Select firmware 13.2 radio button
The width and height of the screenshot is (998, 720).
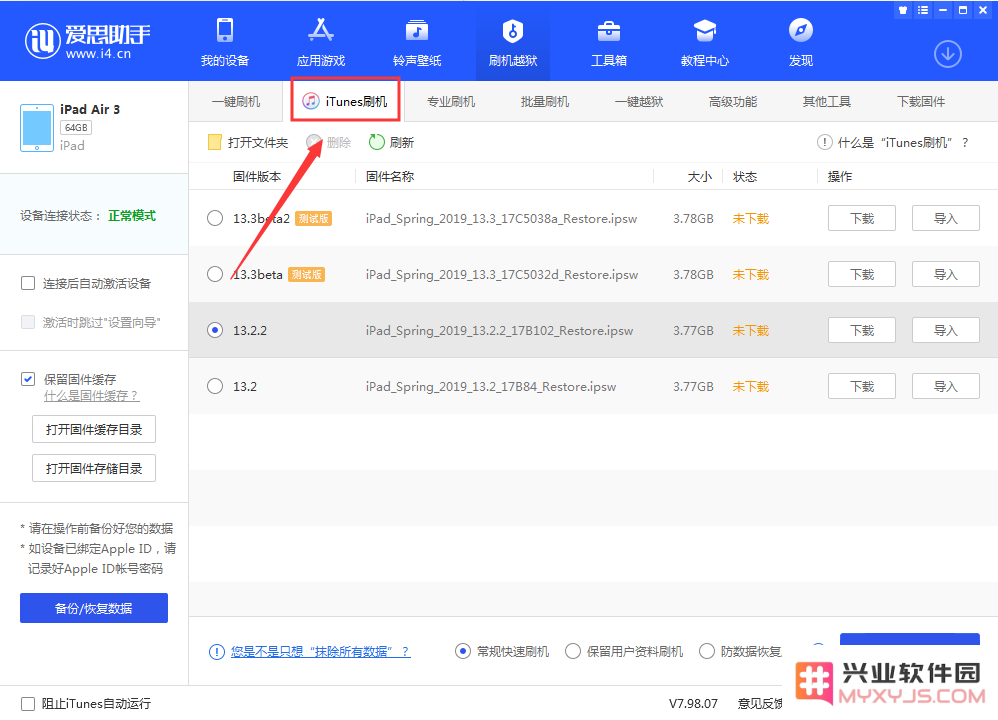point(215,386)
